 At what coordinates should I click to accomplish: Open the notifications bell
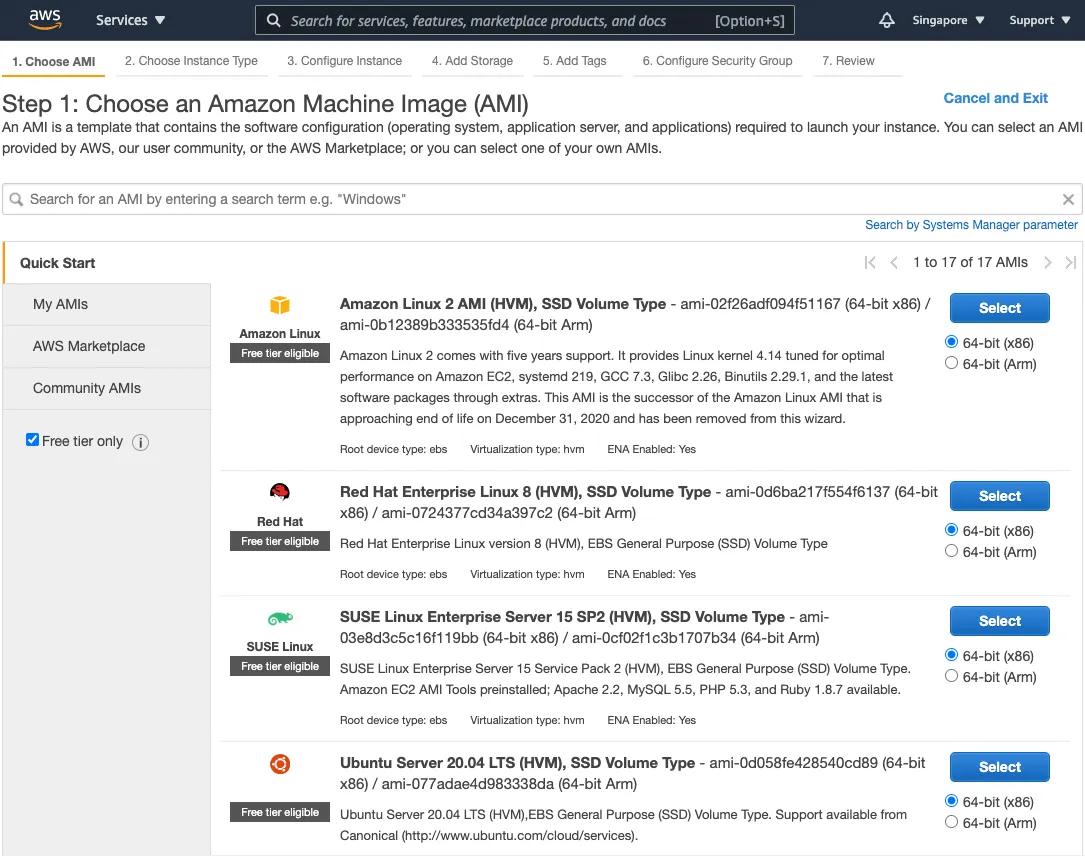coord(886,20)
